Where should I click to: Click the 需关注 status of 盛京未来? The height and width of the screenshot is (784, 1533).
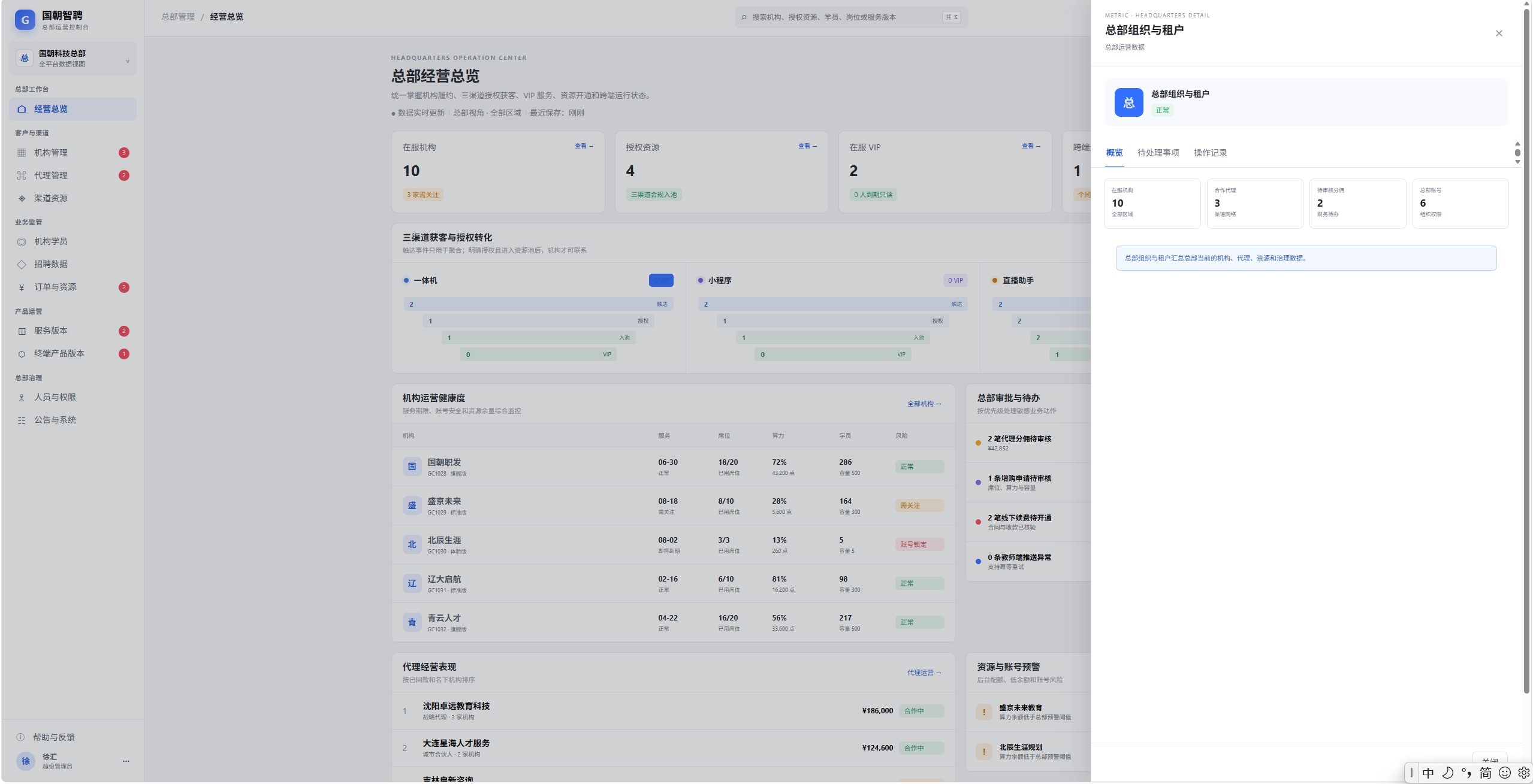pyautogui.click(x=919, y=505)
